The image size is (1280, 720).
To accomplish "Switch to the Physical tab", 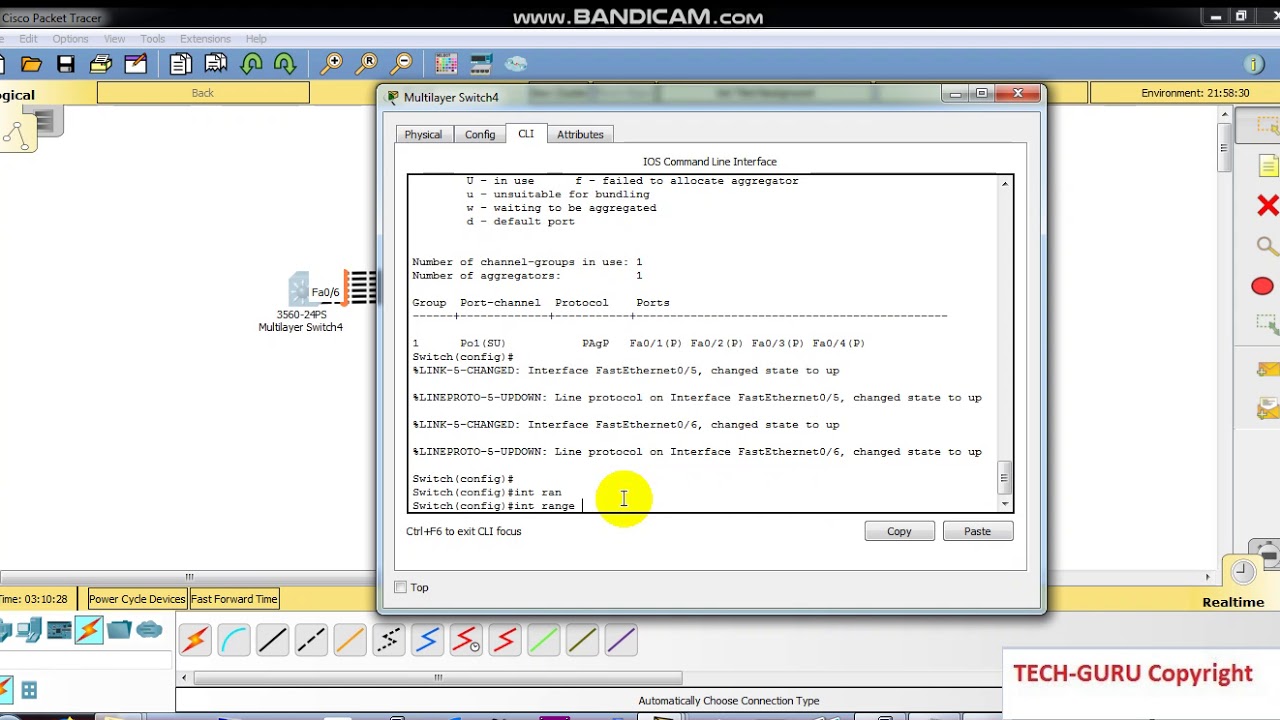I will (423, 135).
